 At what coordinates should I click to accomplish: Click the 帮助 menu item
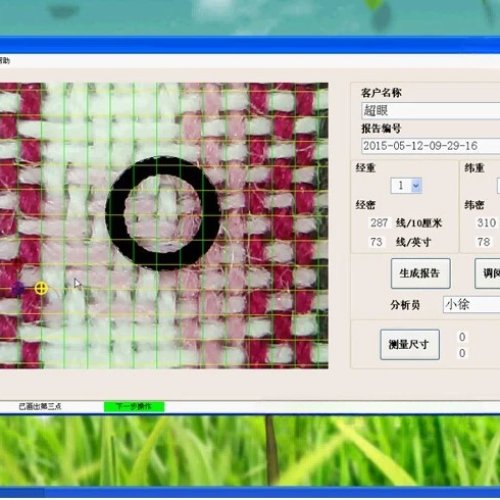pos(4,60)
